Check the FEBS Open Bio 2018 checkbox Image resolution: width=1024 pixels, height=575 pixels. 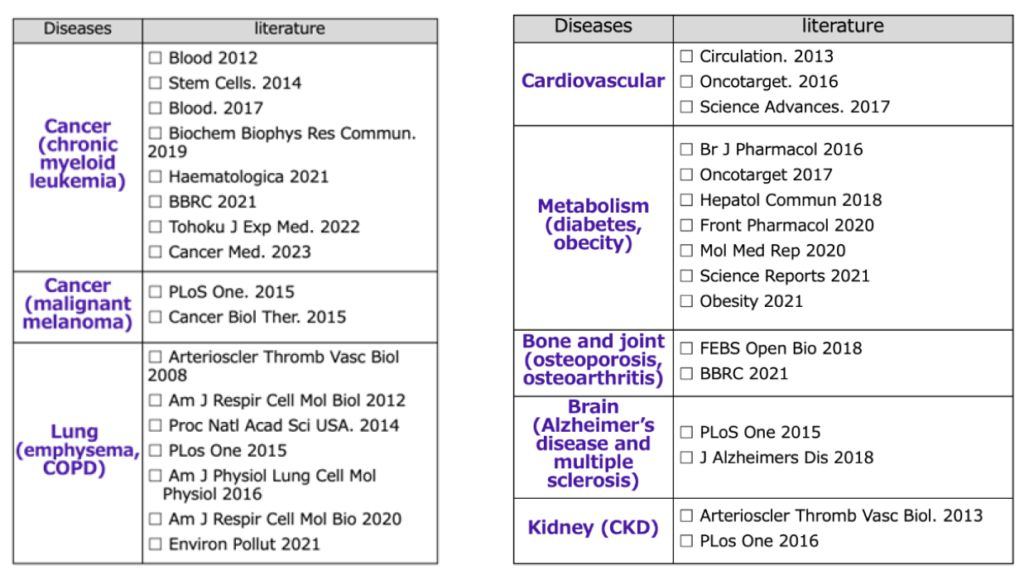click(686, 349)
